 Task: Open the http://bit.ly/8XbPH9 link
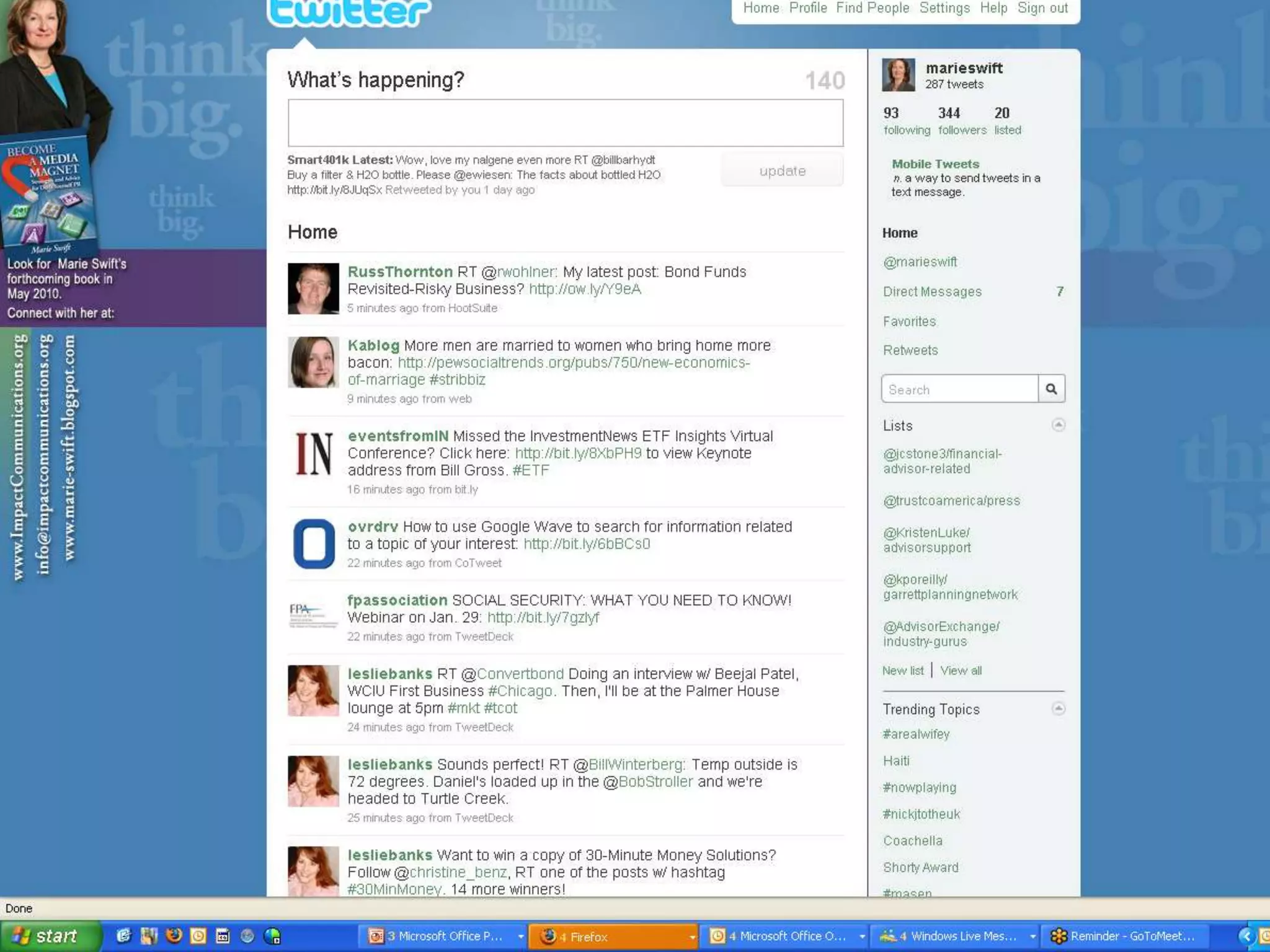click(x=578, y=453)
